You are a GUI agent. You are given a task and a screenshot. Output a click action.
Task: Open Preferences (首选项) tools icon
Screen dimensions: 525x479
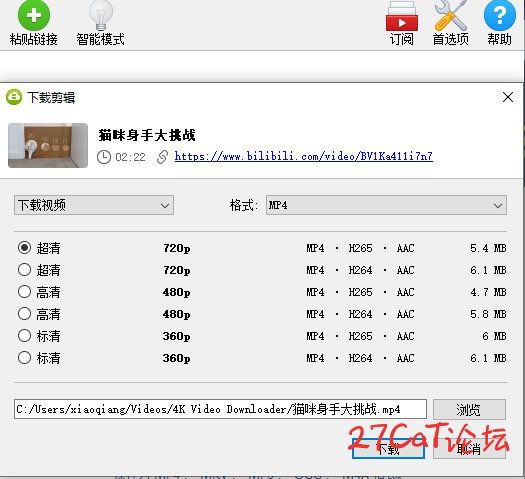(450, 16)
